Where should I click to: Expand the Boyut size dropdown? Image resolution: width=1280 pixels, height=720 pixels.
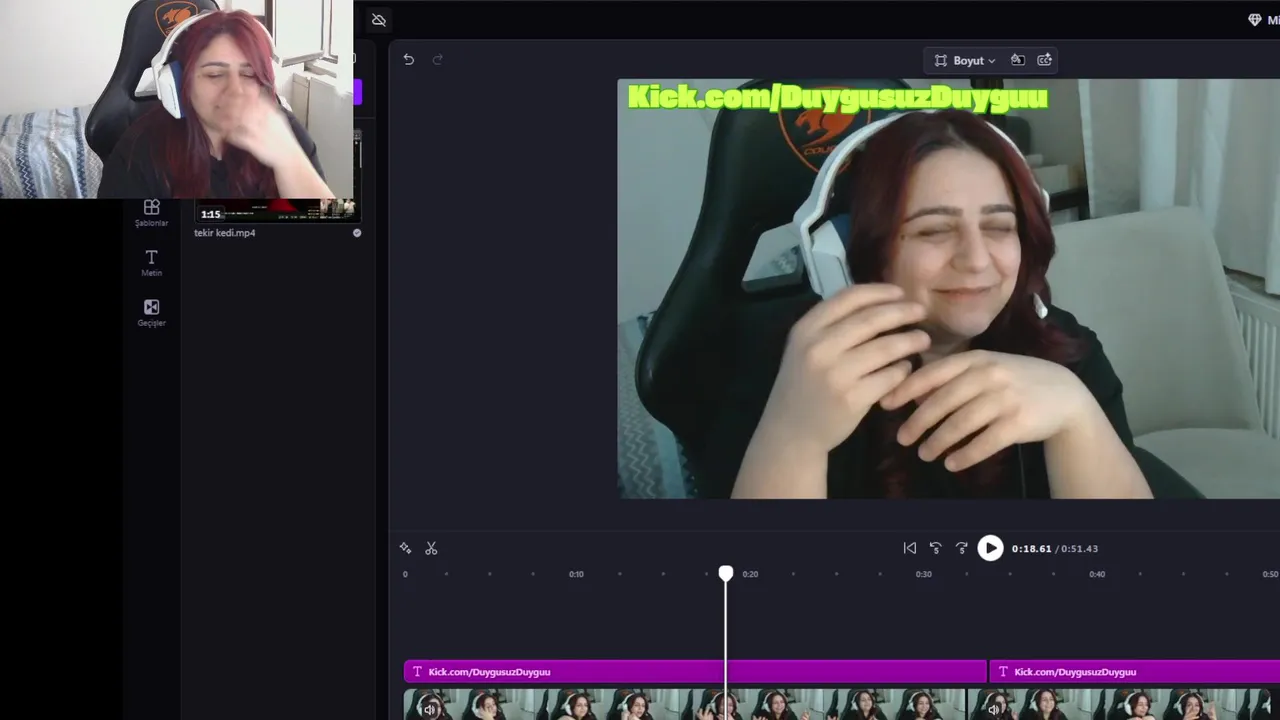coord(965,60)
